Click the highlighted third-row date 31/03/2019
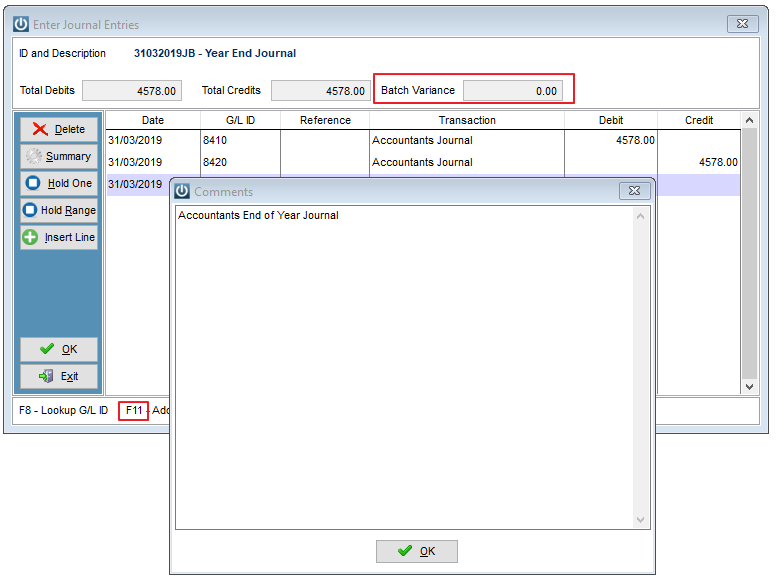This screenshot has width=784, height=582. [x=135, y=184]
